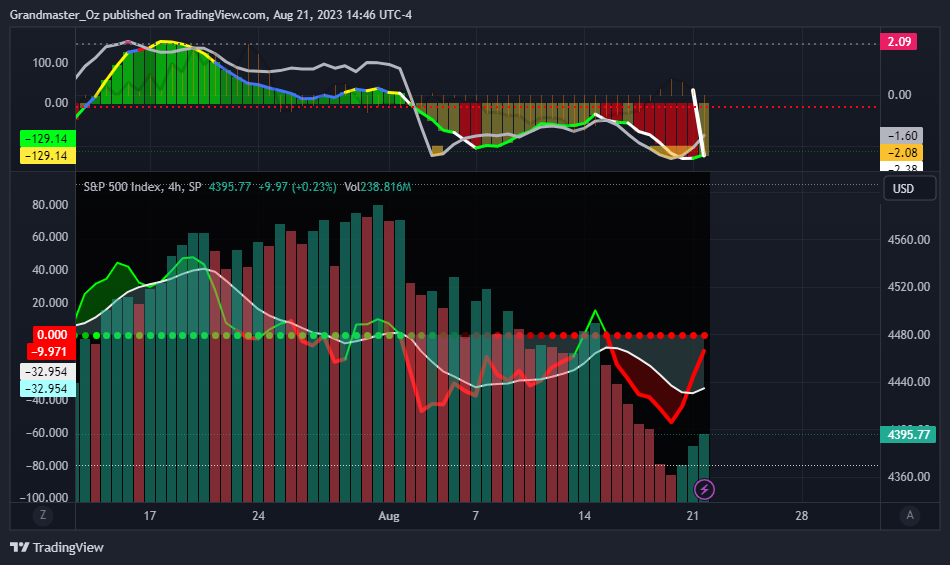The image size is (950, 565).
Task: Click the green -129.14 value label
Action: (x=48, y=139)
